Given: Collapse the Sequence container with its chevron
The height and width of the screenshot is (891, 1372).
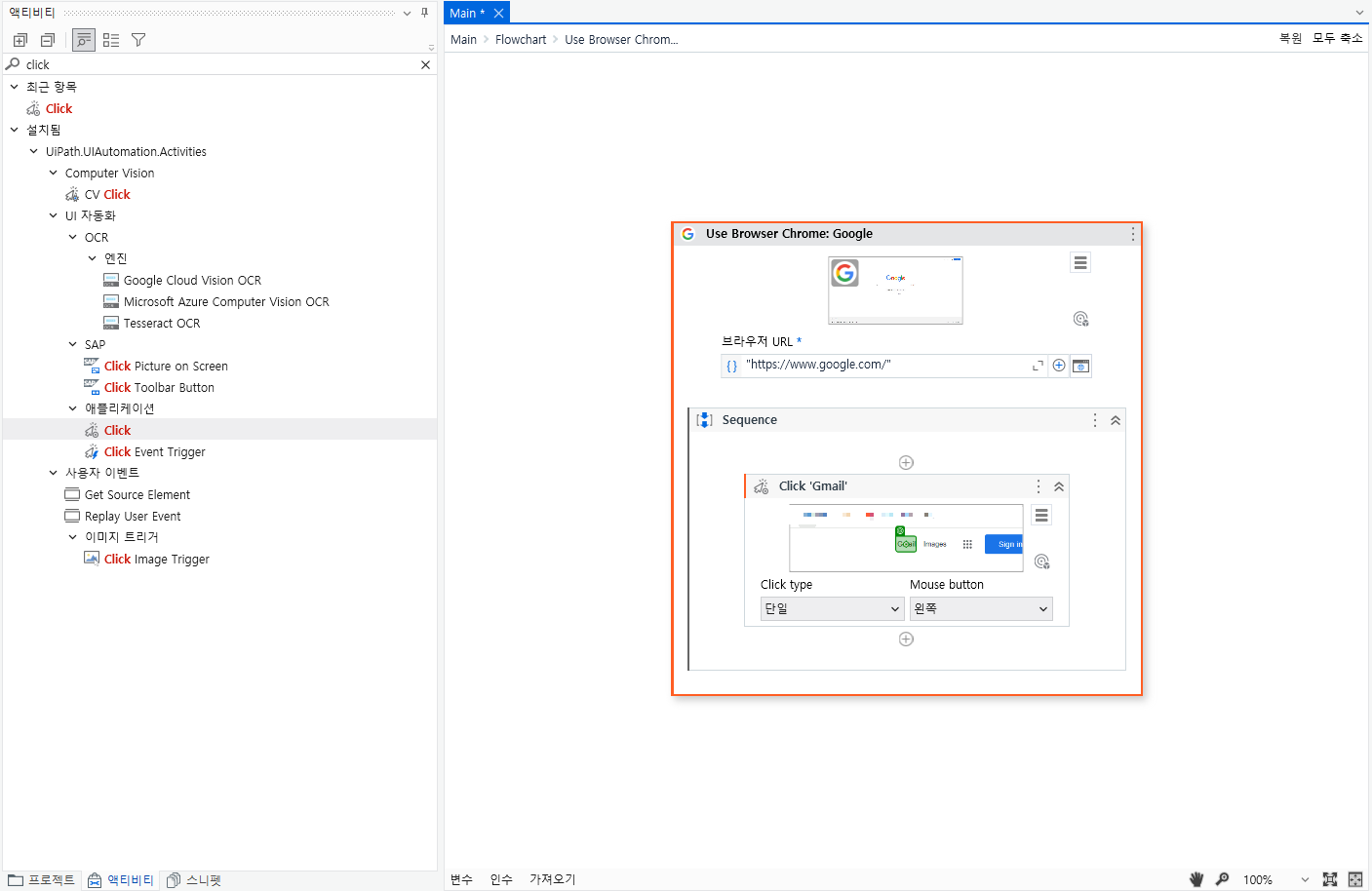Looking at the screenshot, I should pos(1115,419).
